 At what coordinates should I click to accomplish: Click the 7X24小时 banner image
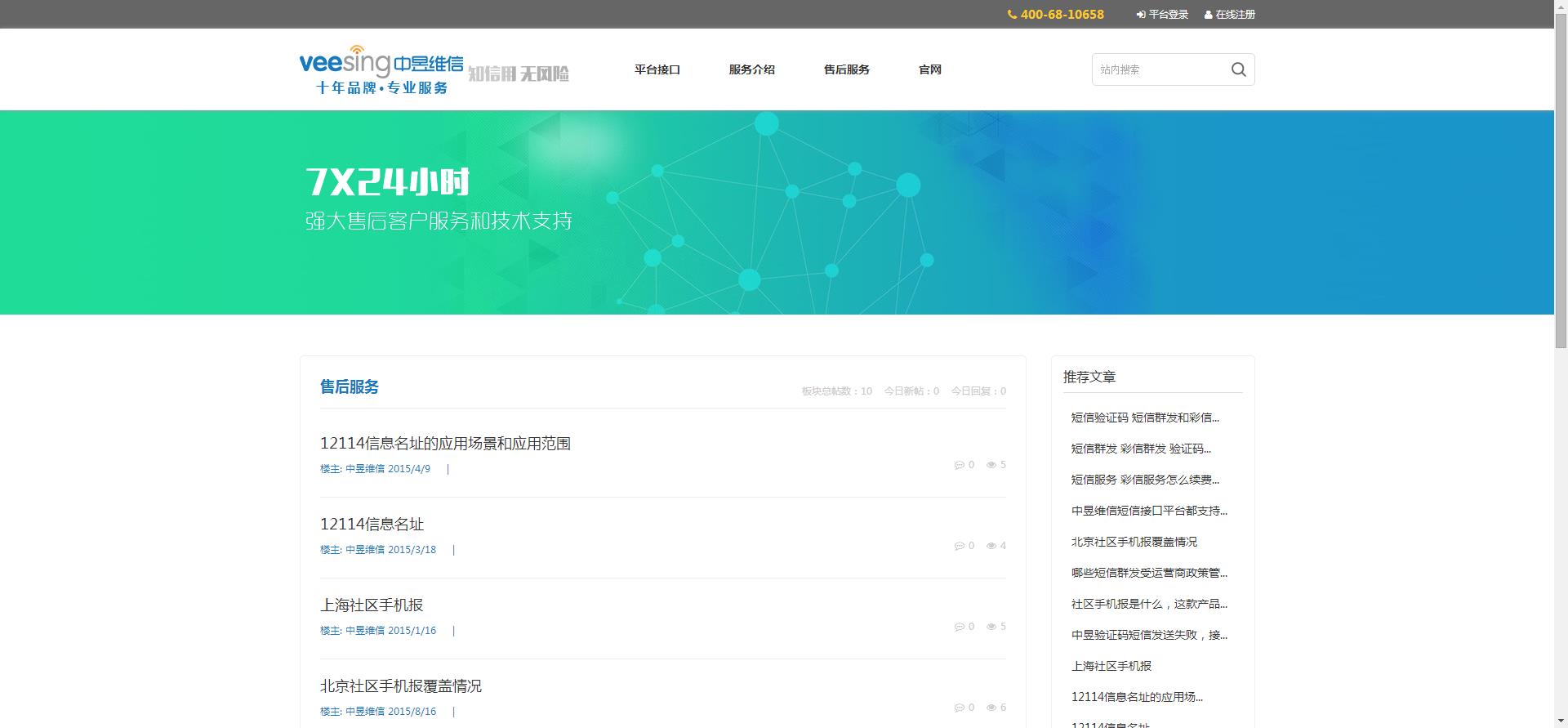point(776,212)
